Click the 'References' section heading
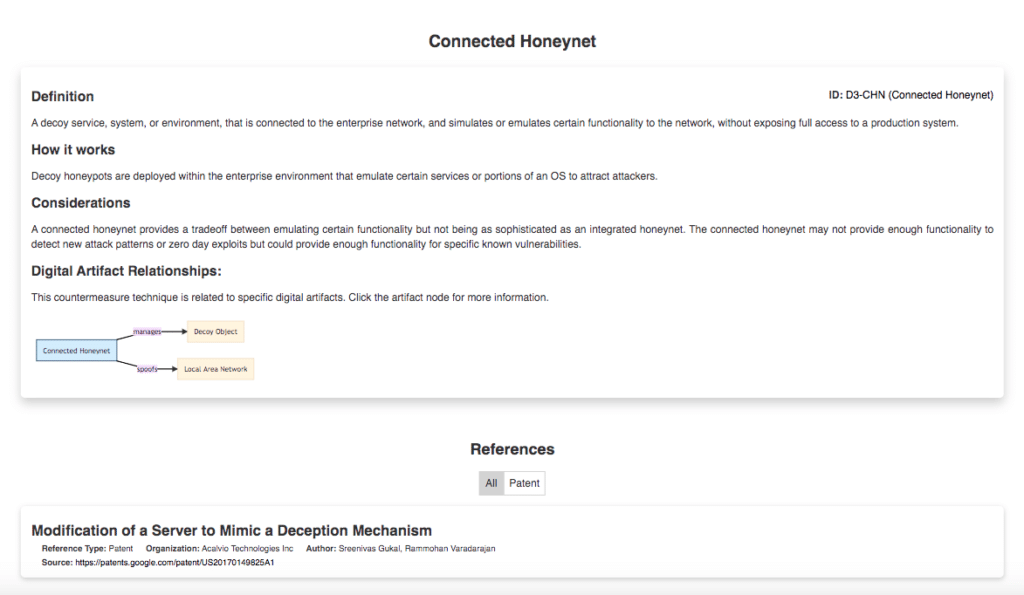The width and height of the screenshot is (1024, 595). tap(512, 449)
